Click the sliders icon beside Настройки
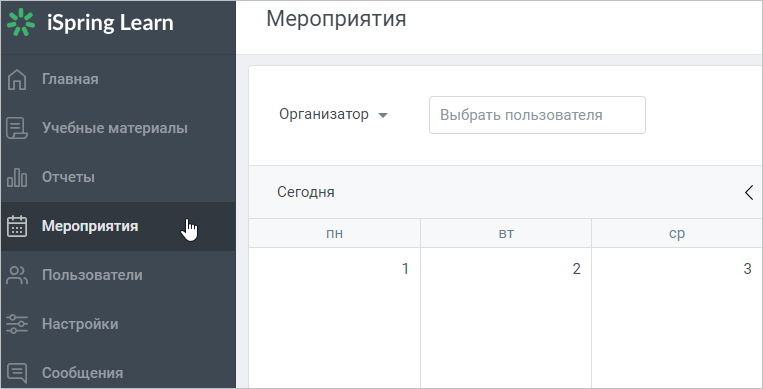Viewport: 763px width, 389px height. point(17,324)
